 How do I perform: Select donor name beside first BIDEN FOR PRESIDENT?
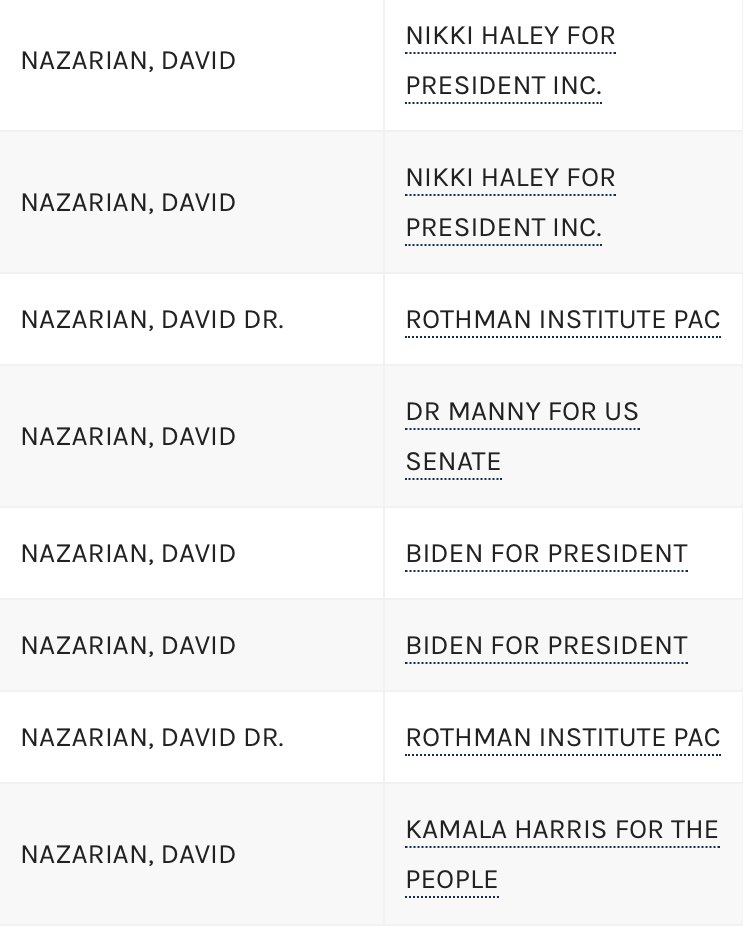click(x=128, y=554)
